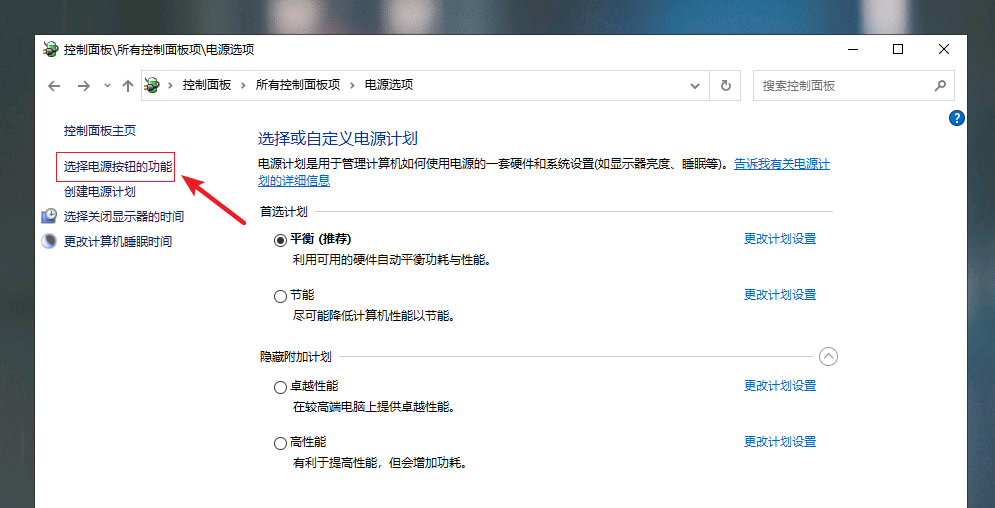Click the power icon in address bar
This screenshot has width=995, height=508.
point(153,85)
